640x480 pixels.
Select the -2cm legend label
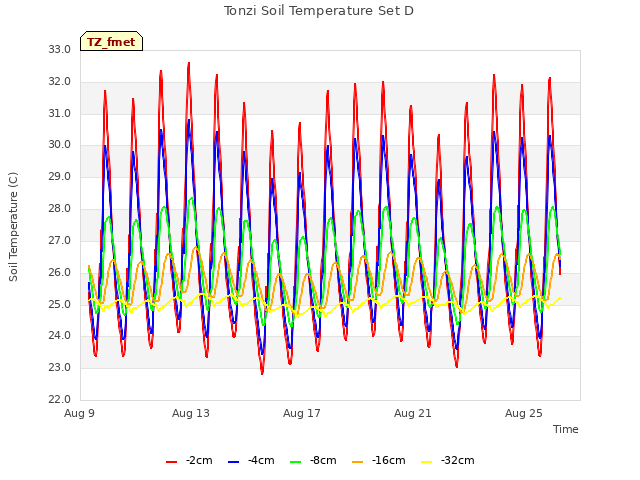coord(199,460)
